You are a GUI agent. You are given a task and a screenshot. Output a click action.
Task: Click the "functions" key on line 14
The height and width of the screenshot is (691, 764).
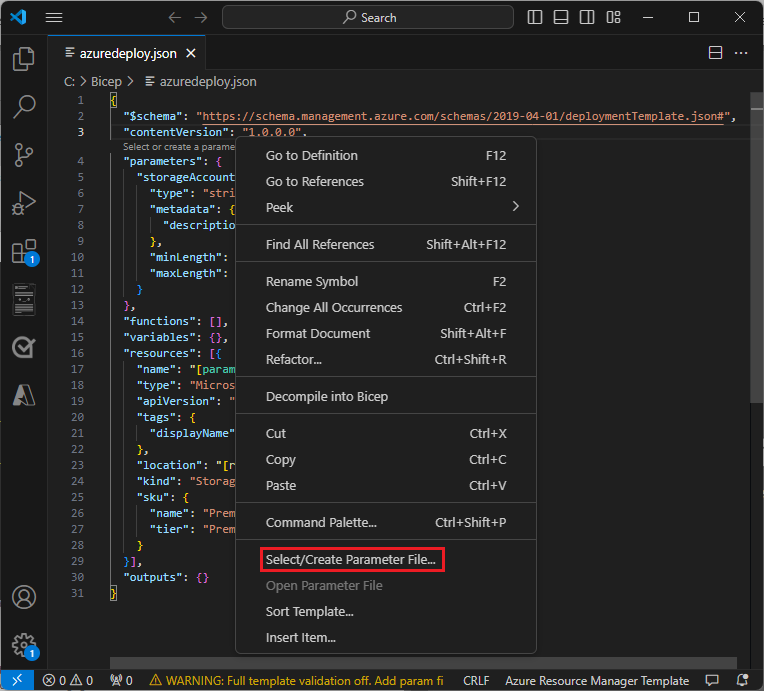159,321
